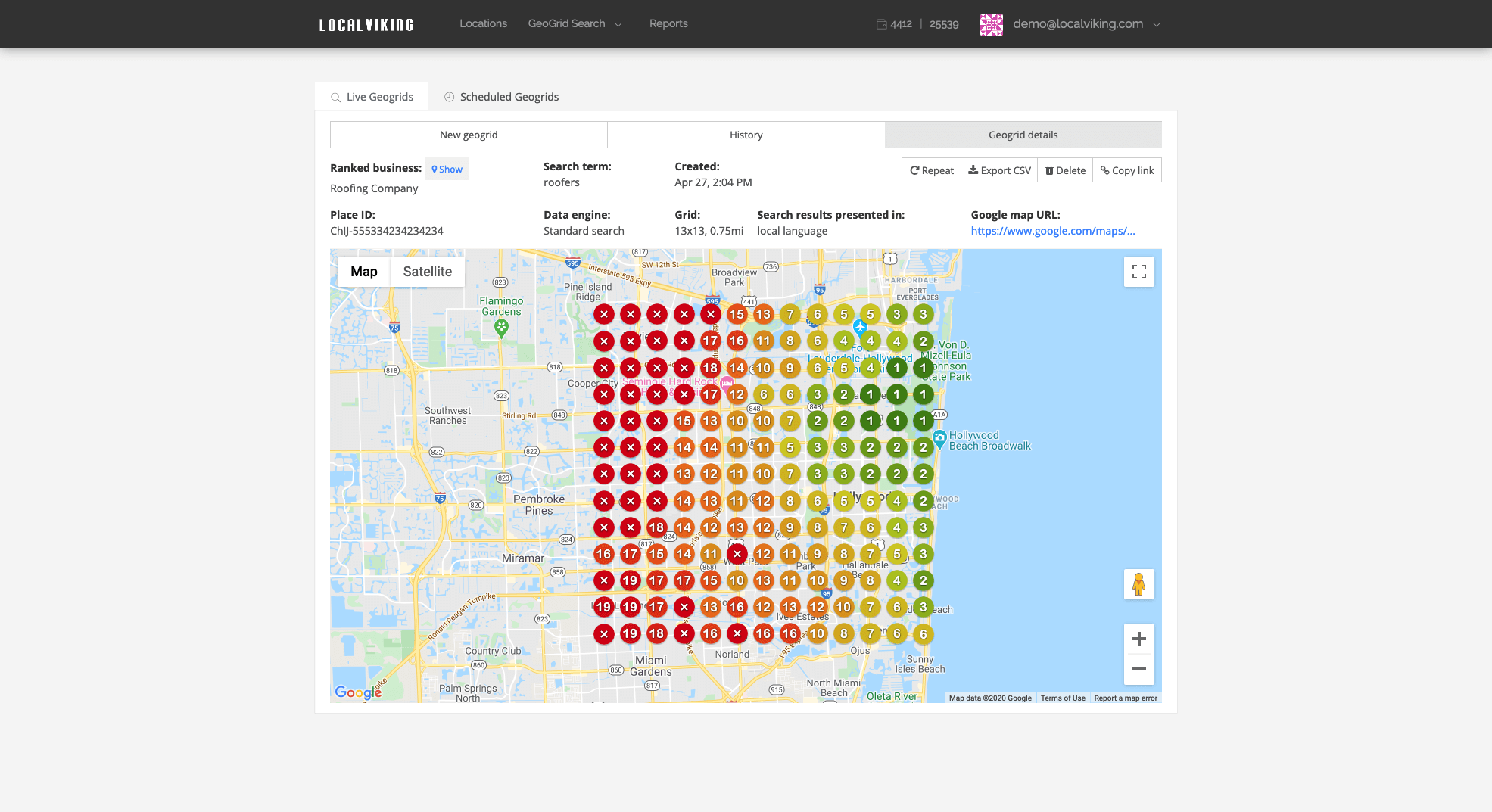
Task: Click the I-75 shield near Pembroke Pines
Action: pos(440,498)
